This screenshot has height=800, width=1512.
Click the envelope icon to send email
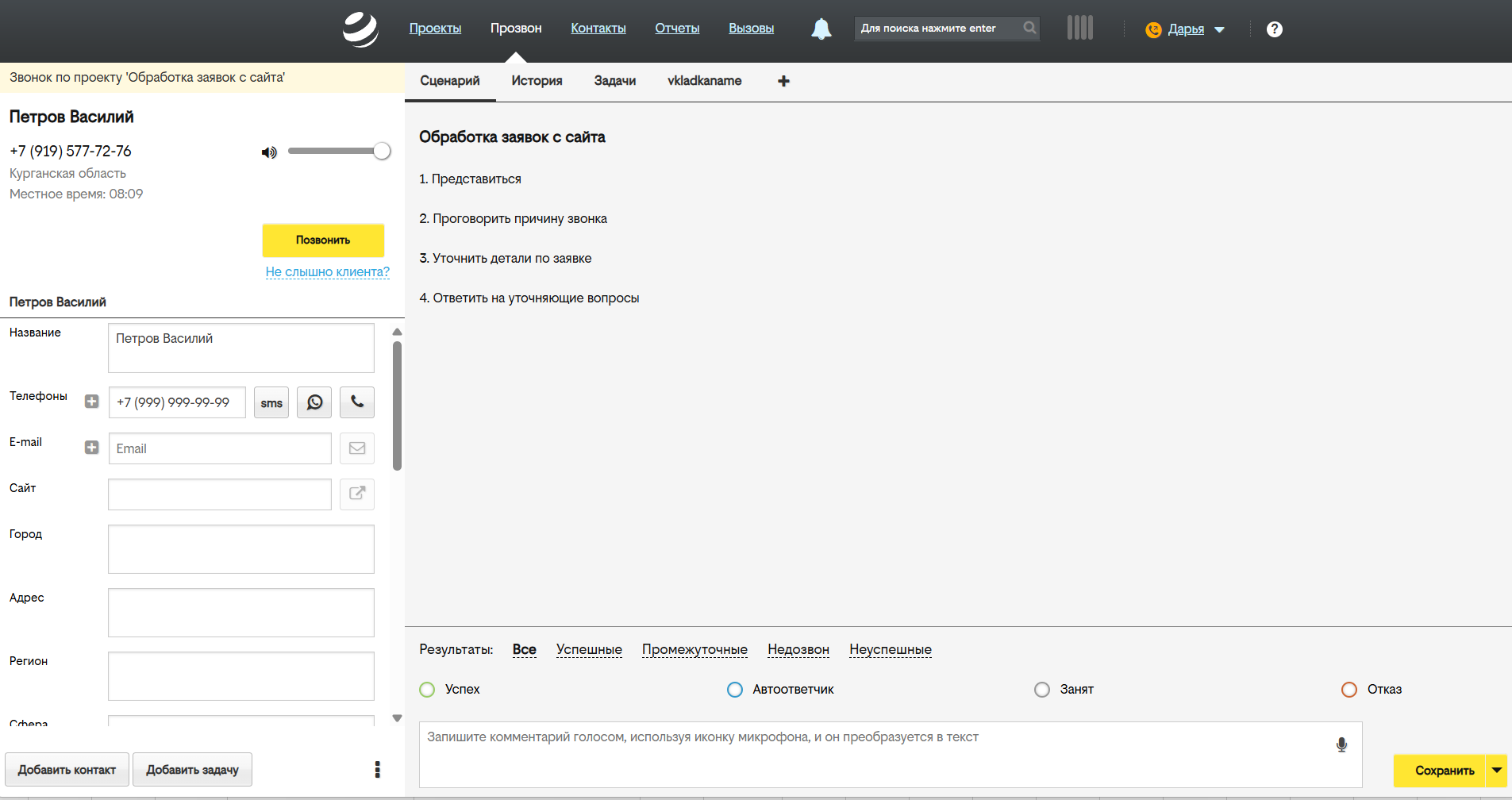[356, 448]
